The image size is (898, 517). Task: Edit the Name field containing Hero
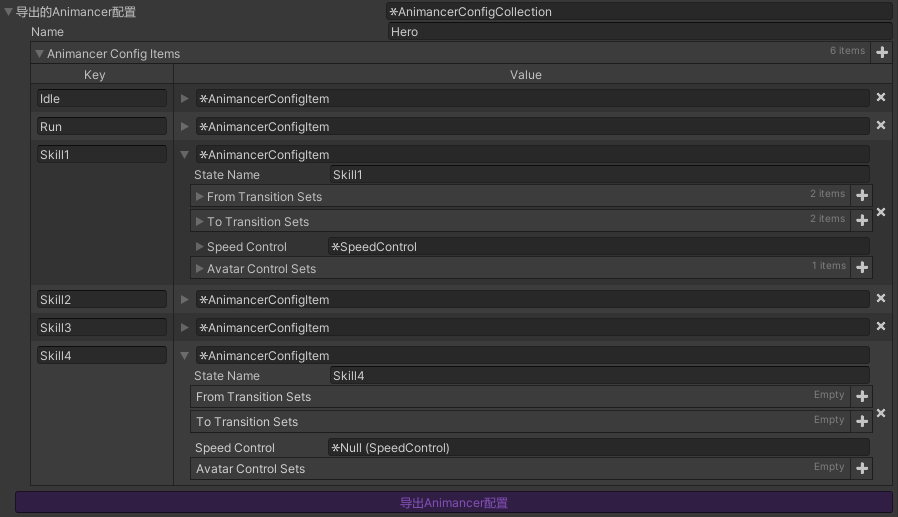pos(640,32)
